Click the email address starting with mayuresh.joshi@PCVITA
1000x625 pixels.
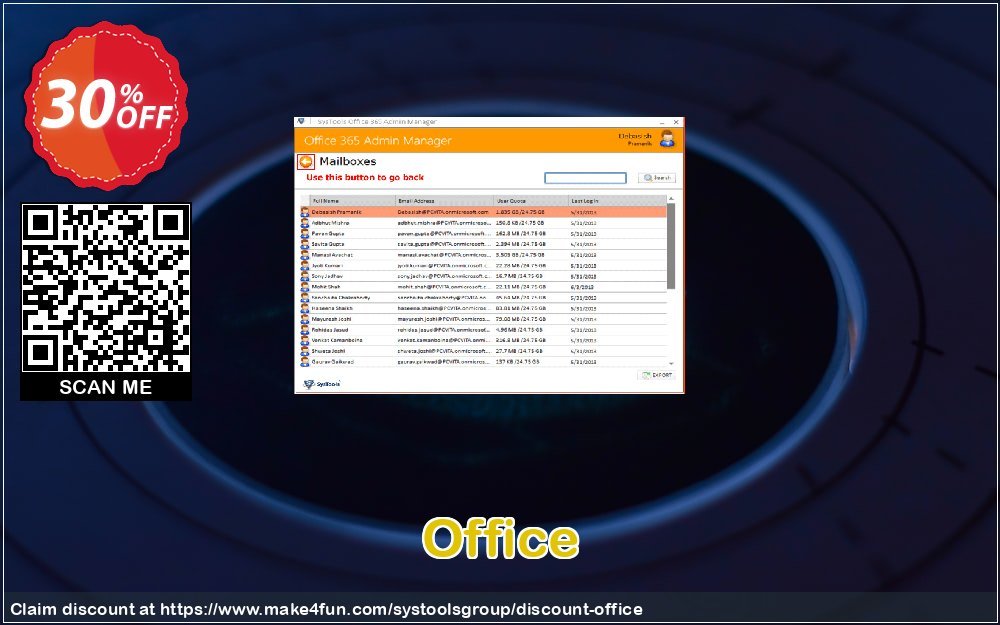coord(445,319)
